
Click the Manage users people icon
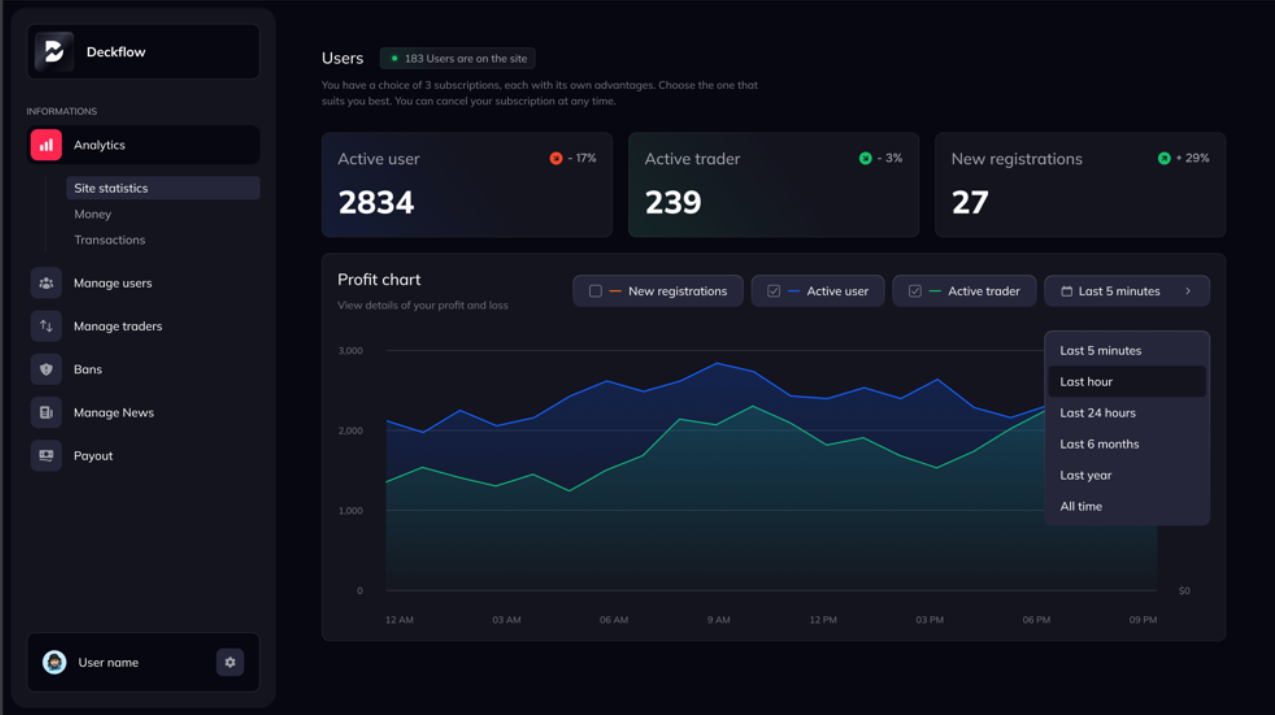(x=46, y=283)
